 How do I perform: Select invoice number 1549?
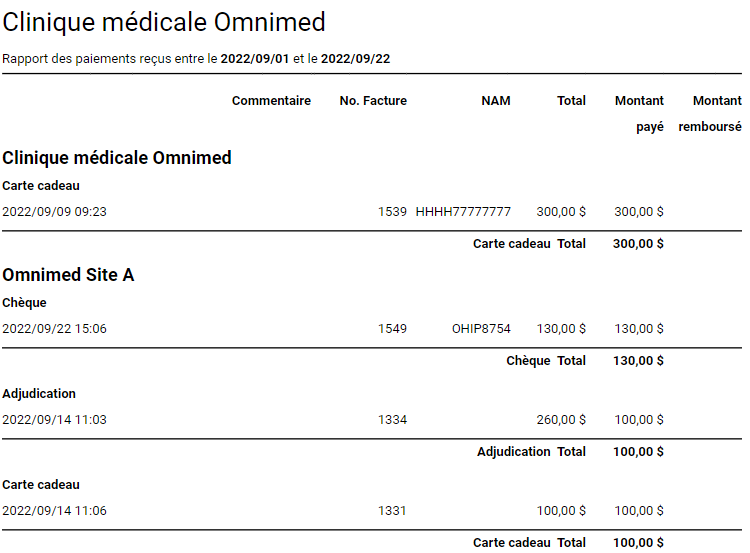(392, 329)
